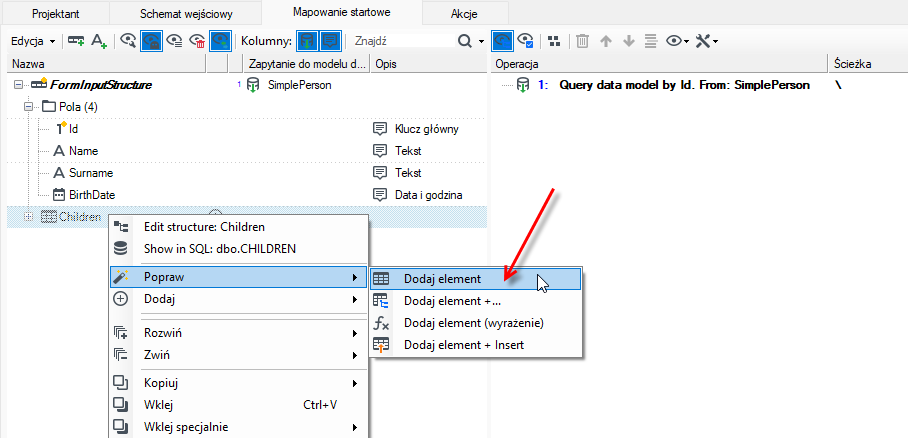
Task: Expand the Children tree node
Action: 27,217
